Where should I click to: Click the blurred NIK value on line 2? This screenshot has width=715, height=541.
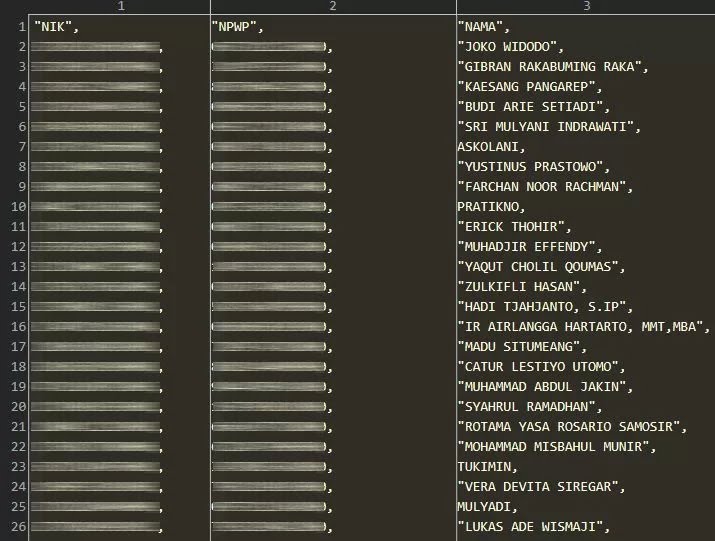(96, 47)
